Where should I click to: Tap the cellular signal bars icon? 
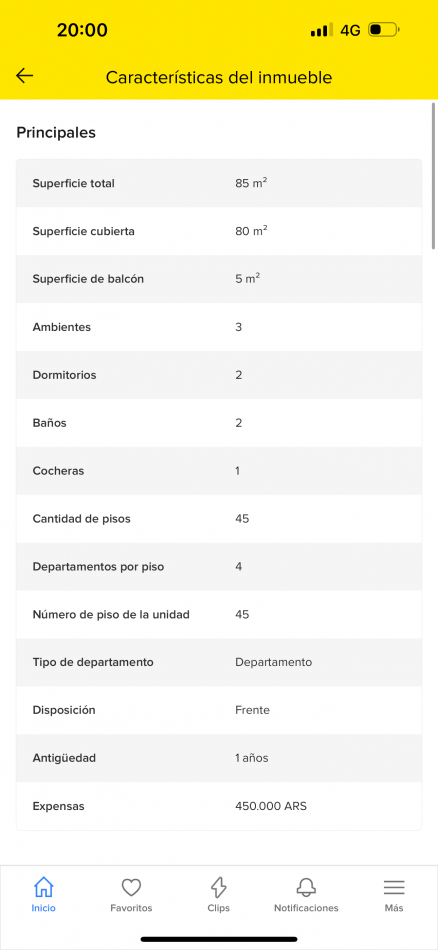tap(321, 30)
